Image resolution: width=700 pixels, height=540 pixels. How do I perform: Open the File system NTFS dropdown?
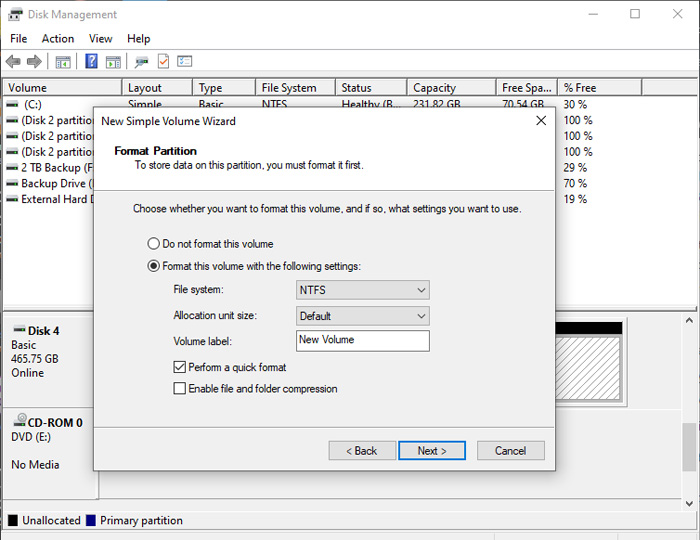coord(362,290)
